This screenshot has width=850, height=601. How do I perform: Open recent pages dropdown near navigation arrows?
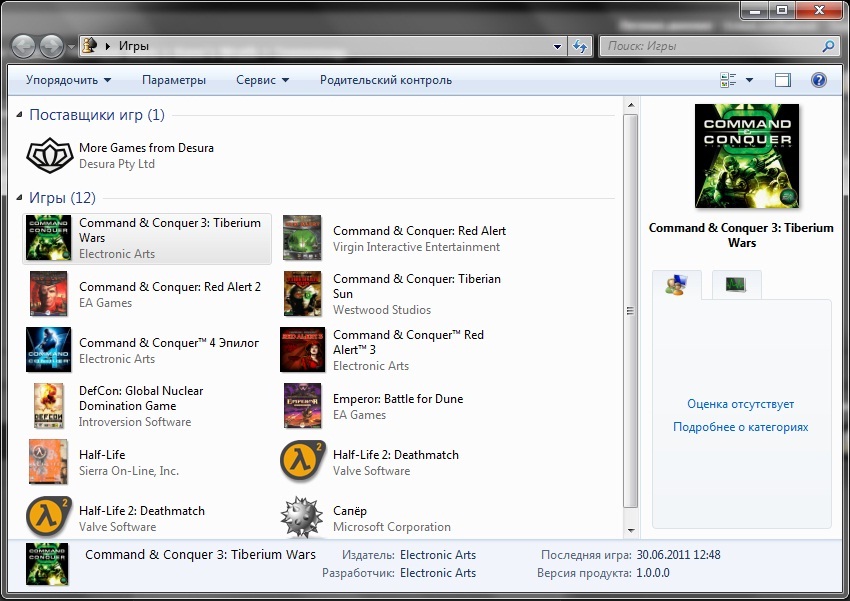(71, 47)
